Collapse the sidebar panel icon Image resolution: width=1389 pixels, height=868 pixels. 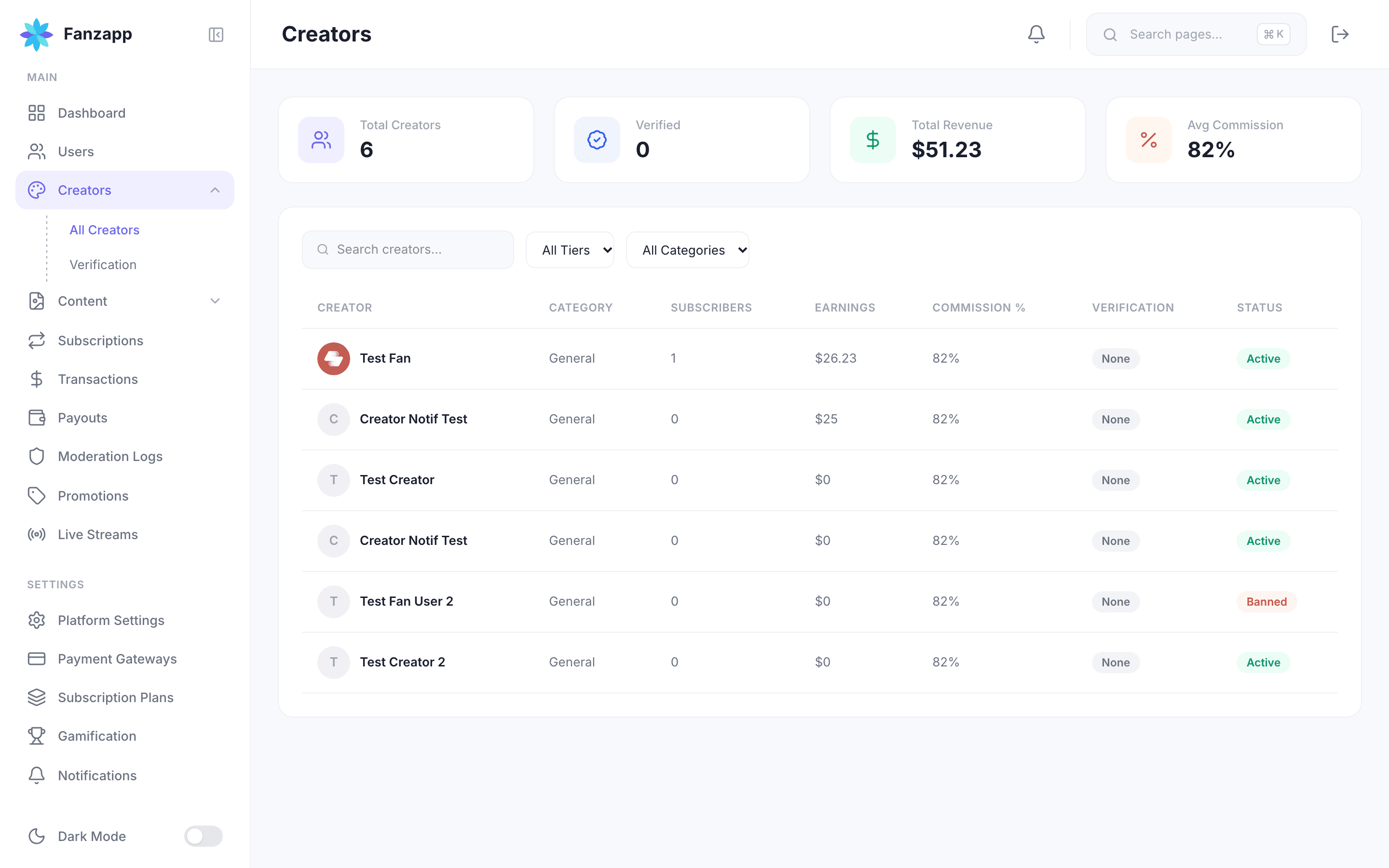(216, 34)
